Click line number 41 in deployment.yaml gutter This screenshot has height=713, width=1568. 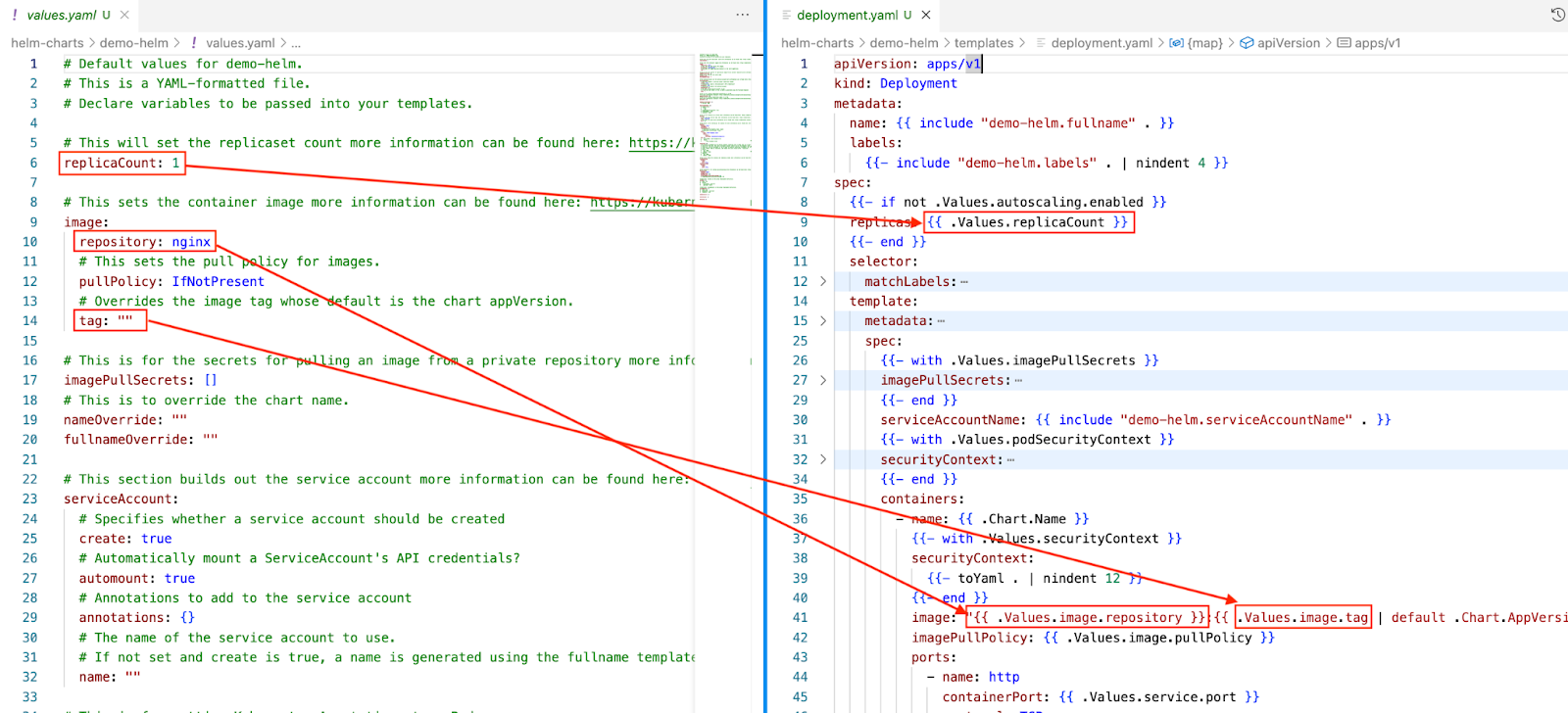tap(800, 618)
